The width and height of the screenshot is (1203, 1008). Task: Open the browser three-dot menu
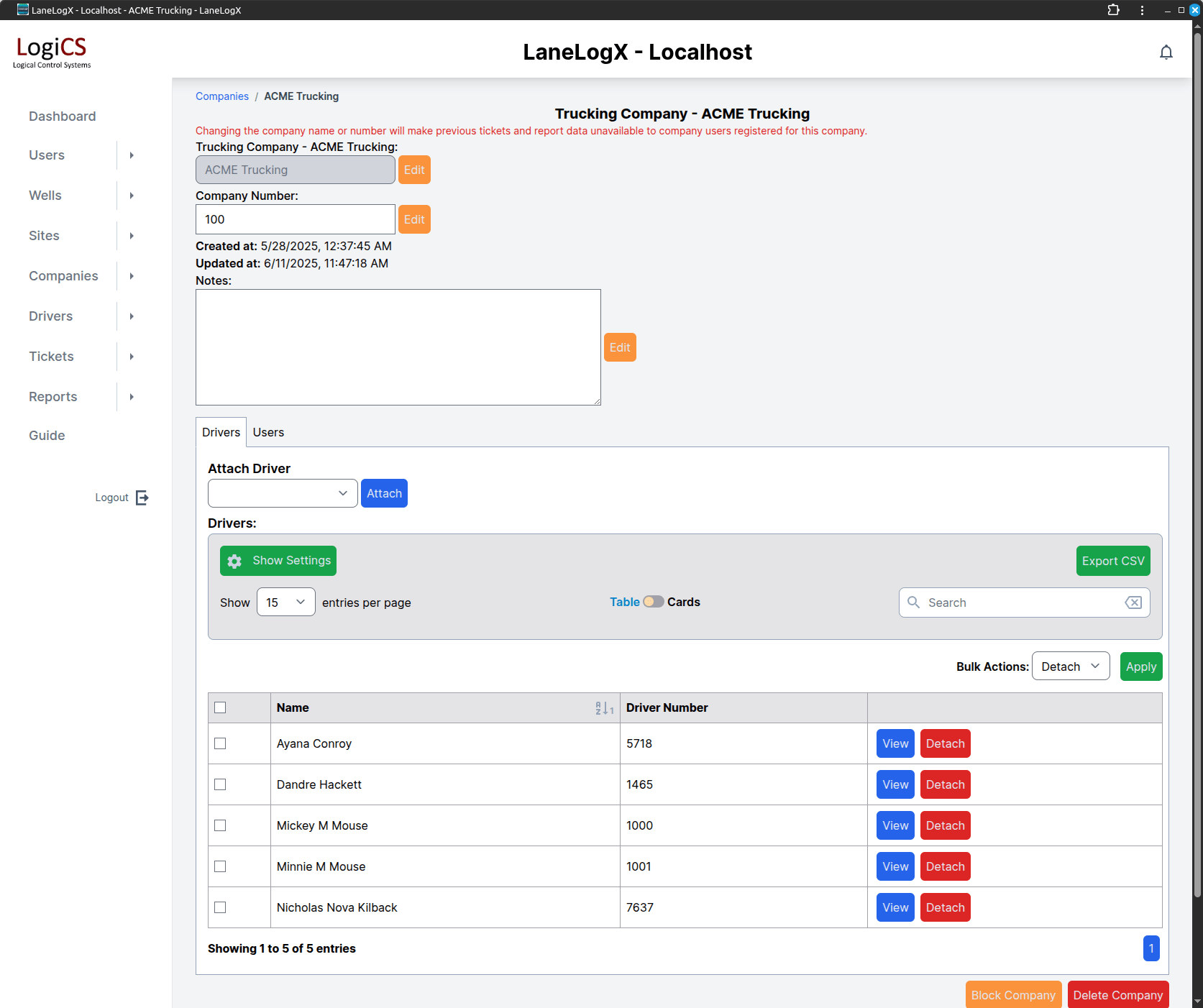1142,10
